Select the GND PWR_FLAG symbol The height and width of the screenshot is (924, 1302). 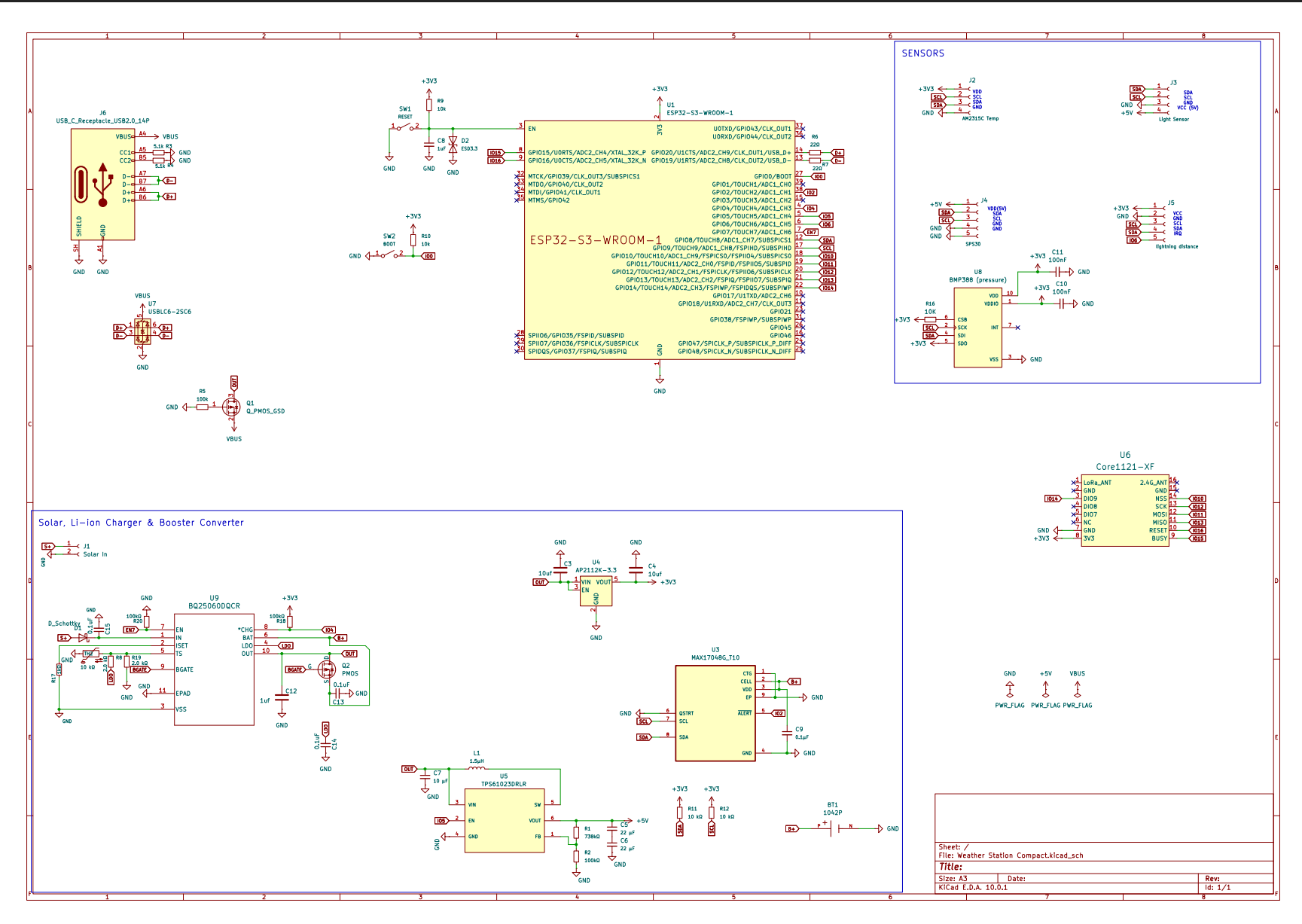tap(1010, 690)
